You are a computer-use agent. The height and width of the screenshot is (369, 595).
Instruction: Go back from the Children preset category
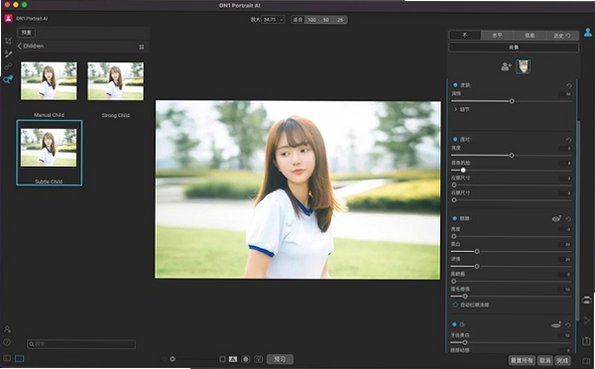pos(20,46)
